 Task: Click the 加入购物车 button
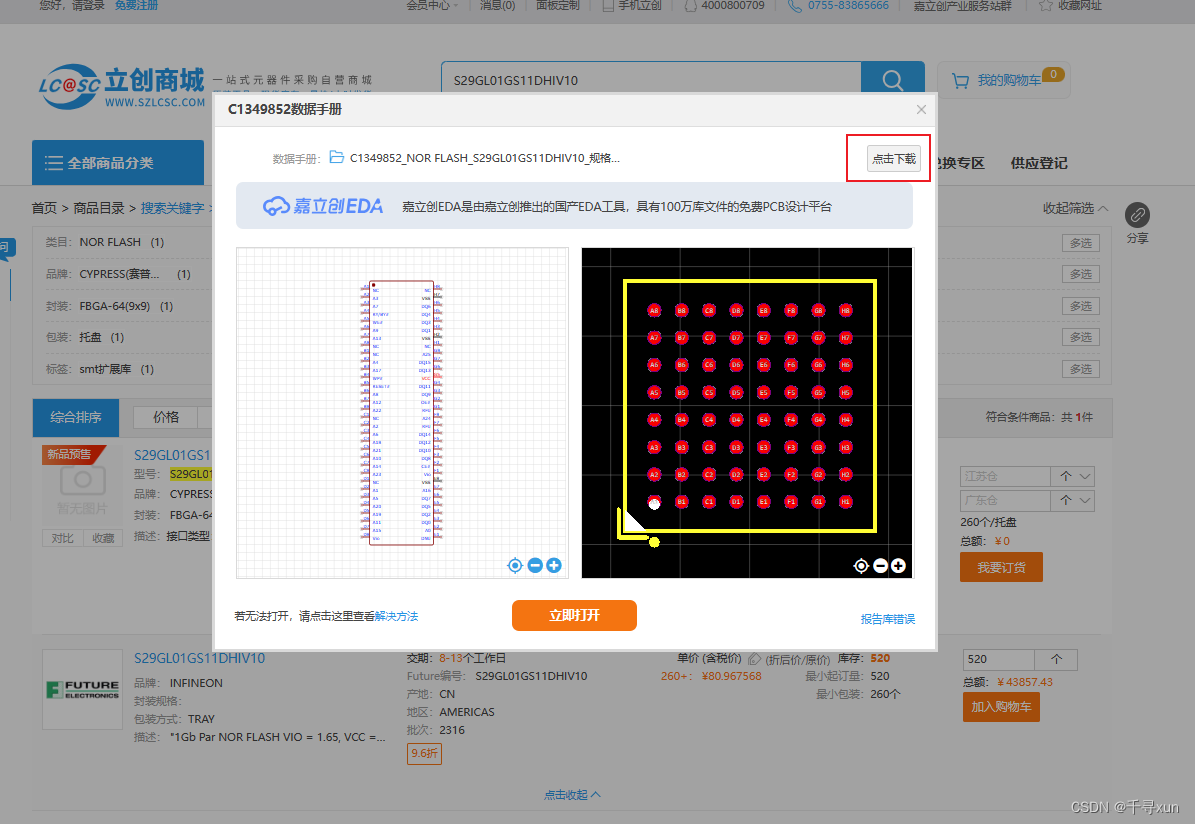tap(1001, 707)
